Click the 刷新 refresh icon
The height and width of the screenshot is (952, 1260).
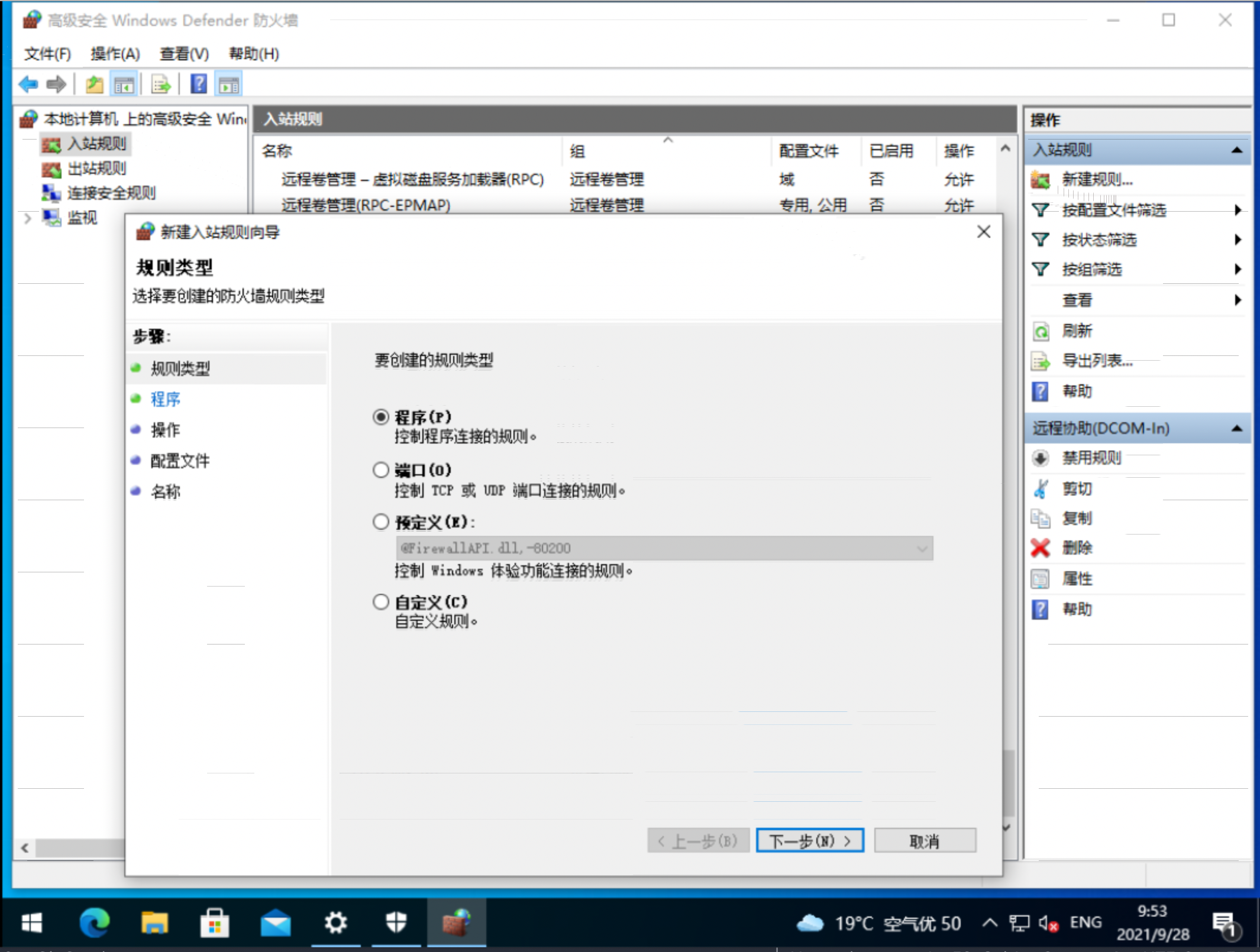pyautogui.click(x=1041, y=331)
